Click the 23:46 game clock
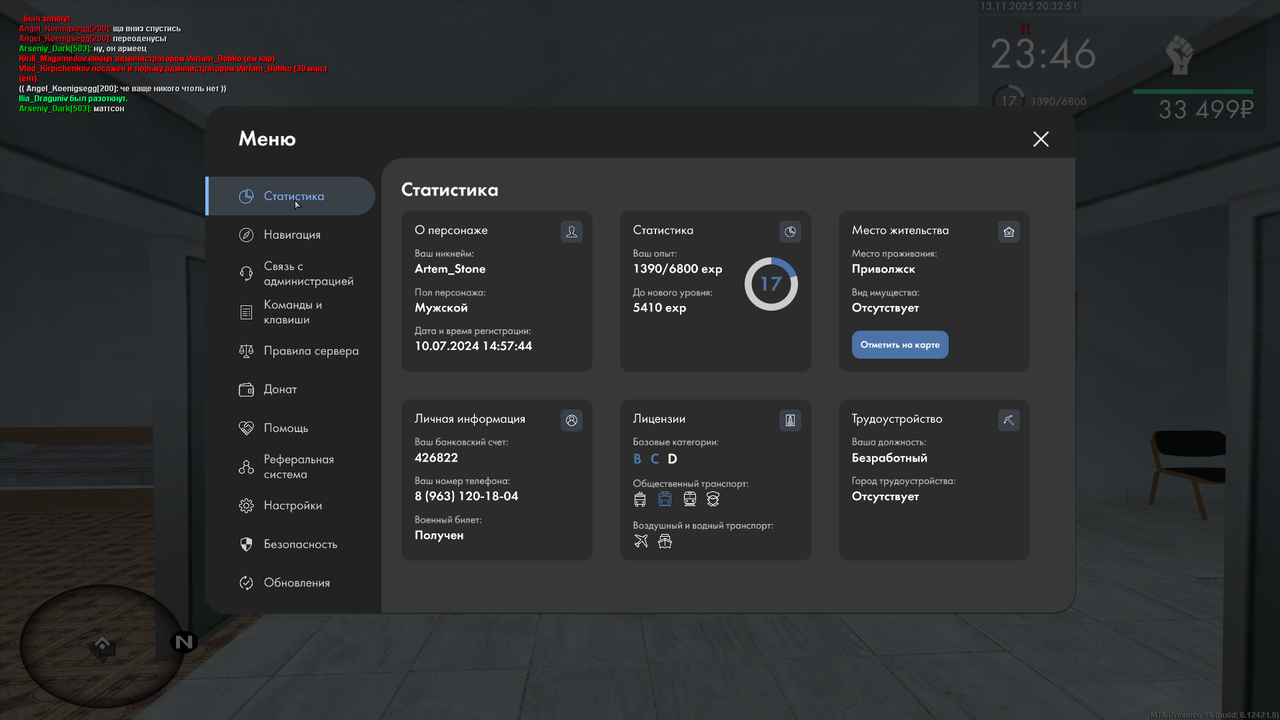Image resolution: width=1280 pixels, height=720 pixels. click(1044, 55)
